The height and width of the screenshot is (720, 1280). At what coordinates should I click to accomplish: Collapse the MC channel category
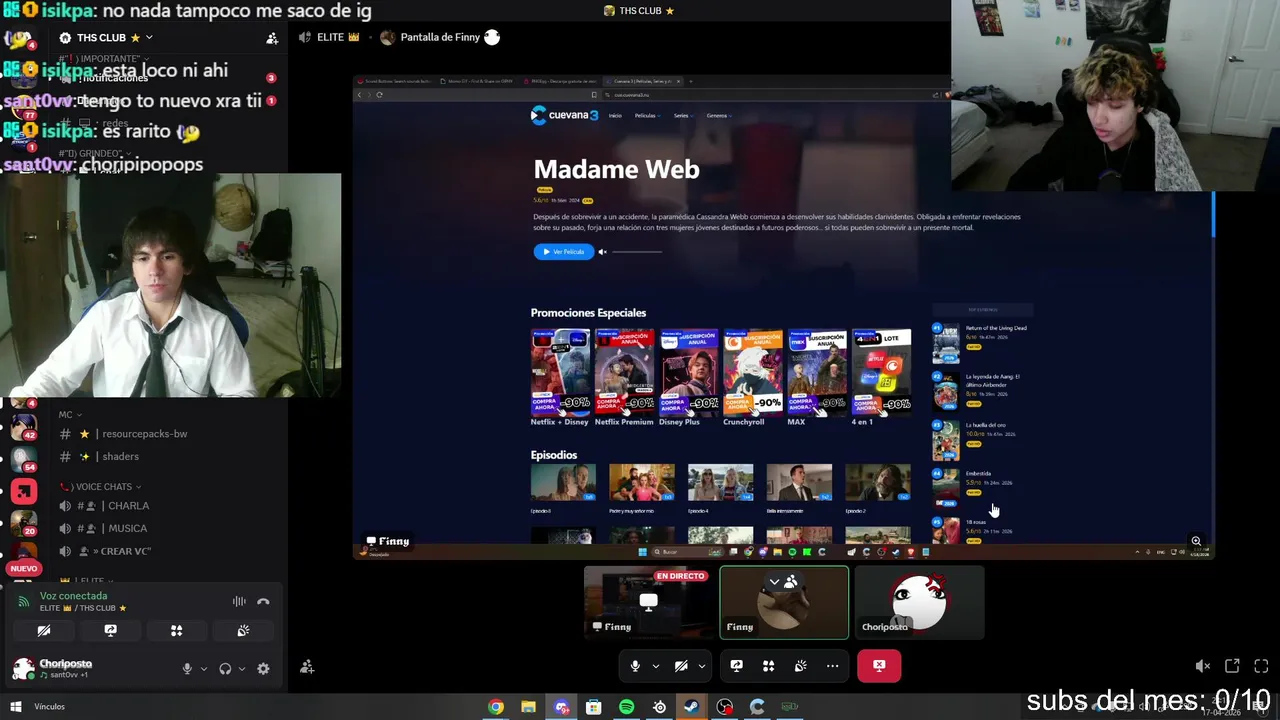[70, 415]
